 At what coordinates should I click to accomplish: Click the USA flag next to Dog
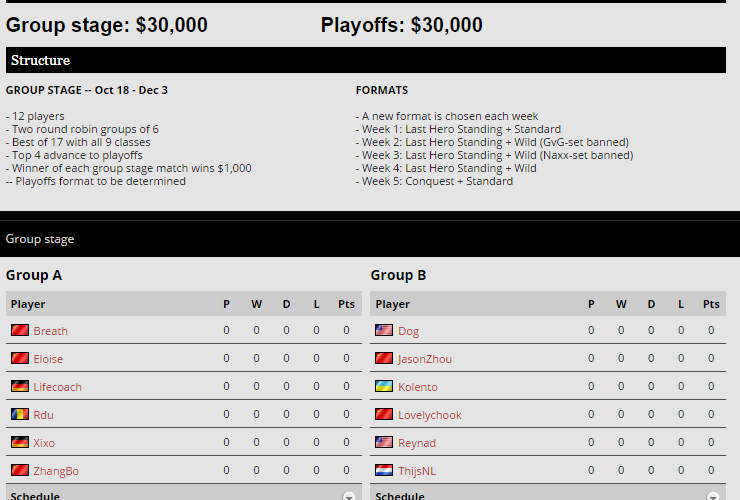(384, 330)
